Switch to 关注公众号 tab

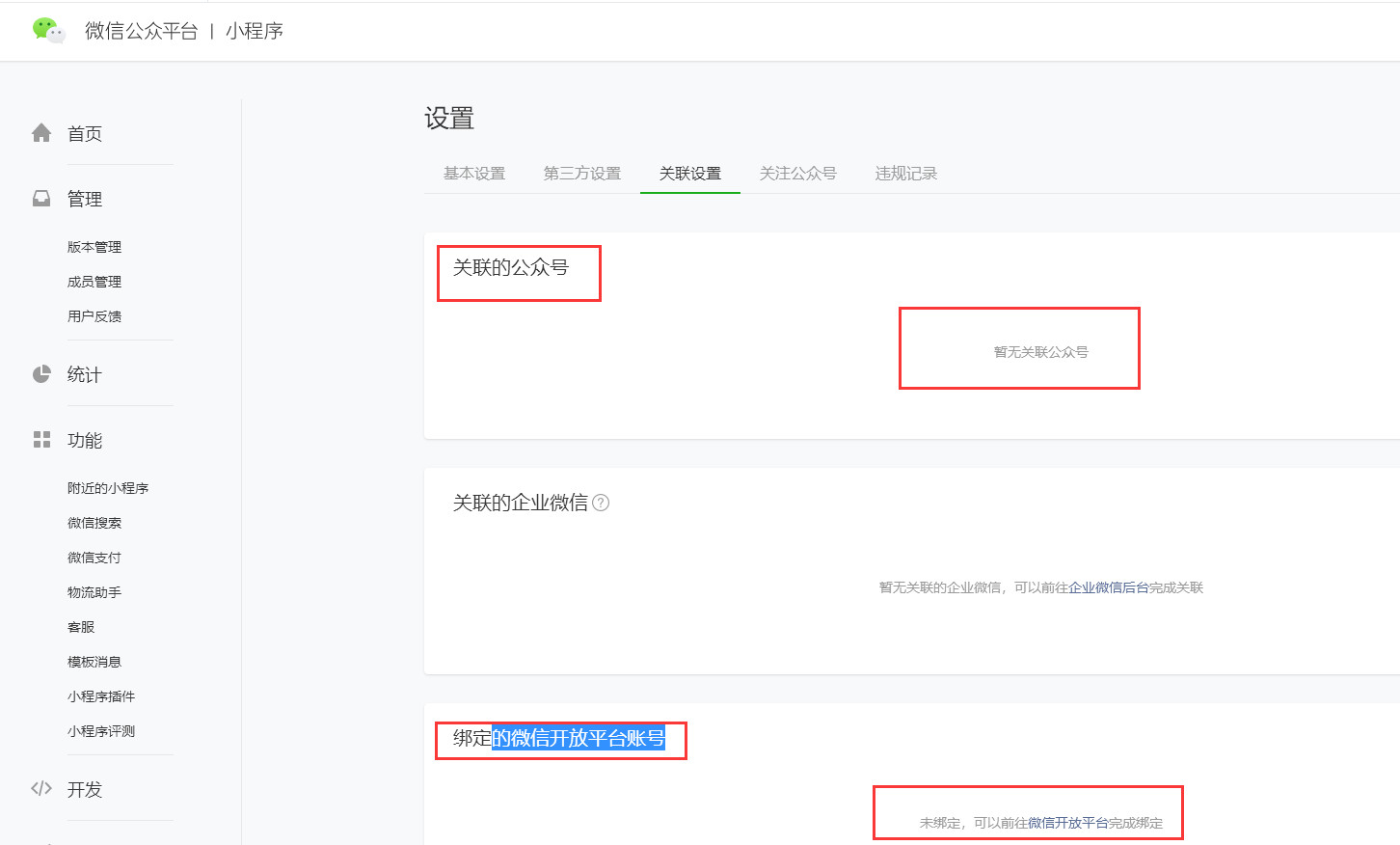798,174
